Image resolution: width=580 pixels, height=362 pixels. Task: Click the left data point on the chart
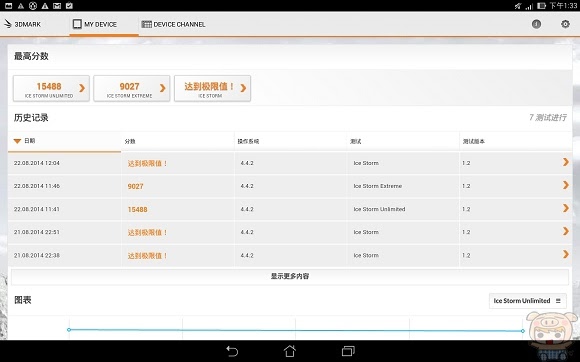69,329
